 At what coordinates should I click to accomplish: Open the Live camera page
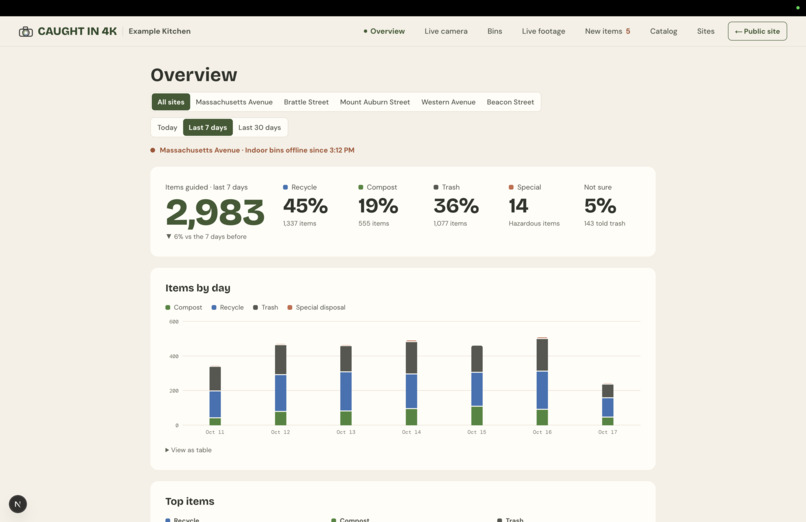446,31
